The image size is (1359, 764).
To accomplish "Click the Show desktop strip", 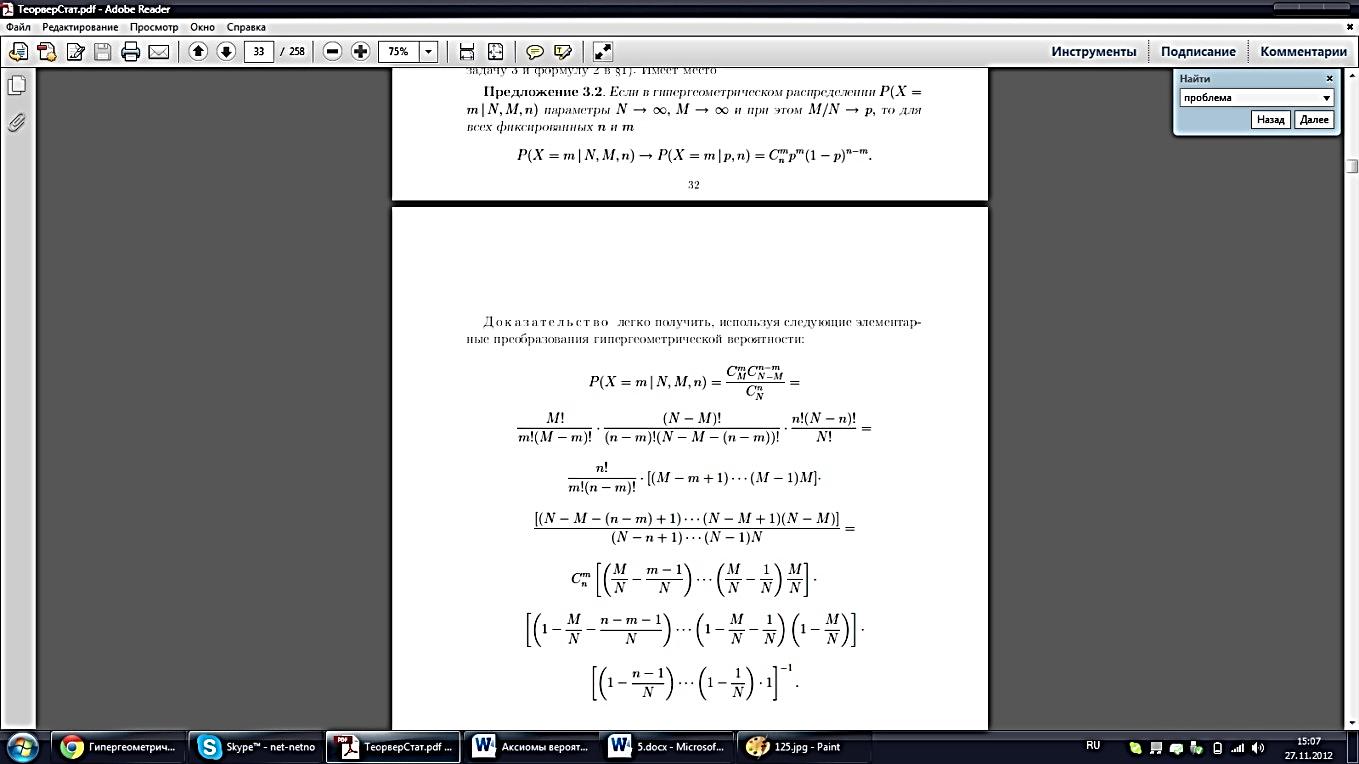I will click(x=1352, y=747).
